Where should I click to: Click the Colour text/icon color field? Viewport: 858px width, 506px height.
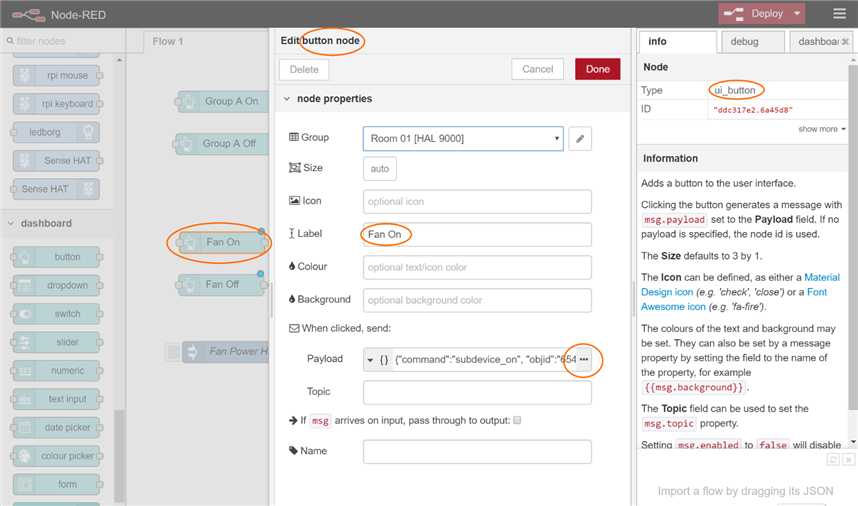coord(477,267)
